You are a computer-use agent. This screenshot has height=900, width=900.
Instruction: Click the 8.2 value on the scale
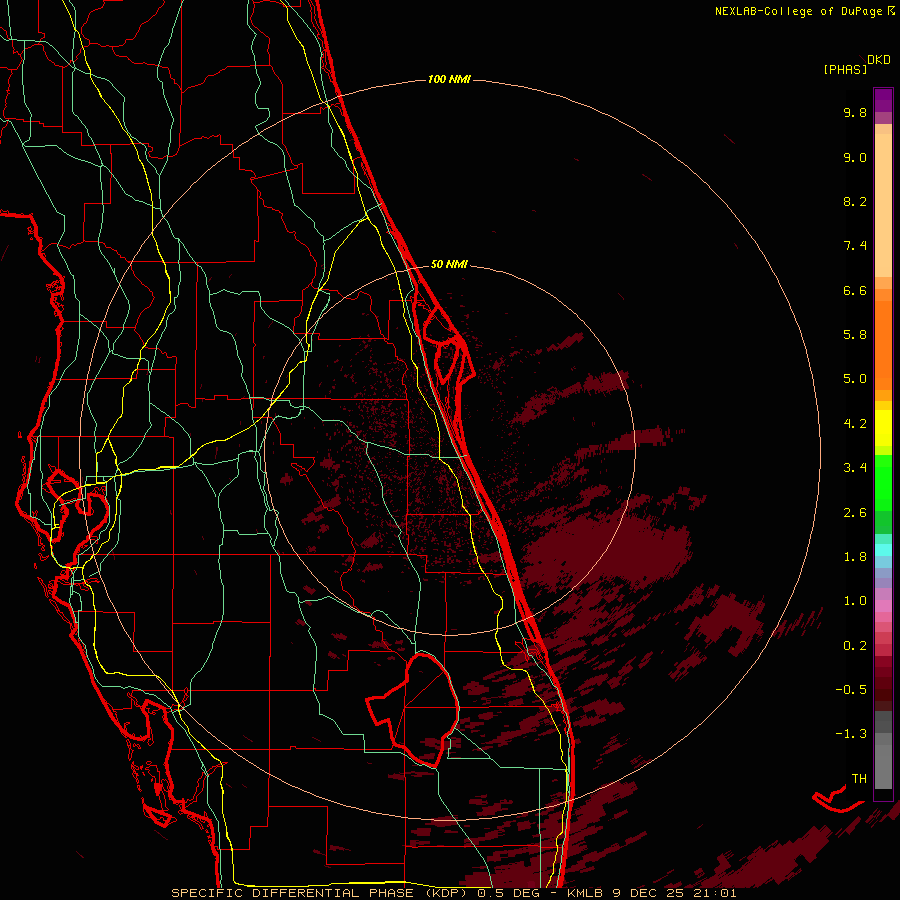(855, 201)
